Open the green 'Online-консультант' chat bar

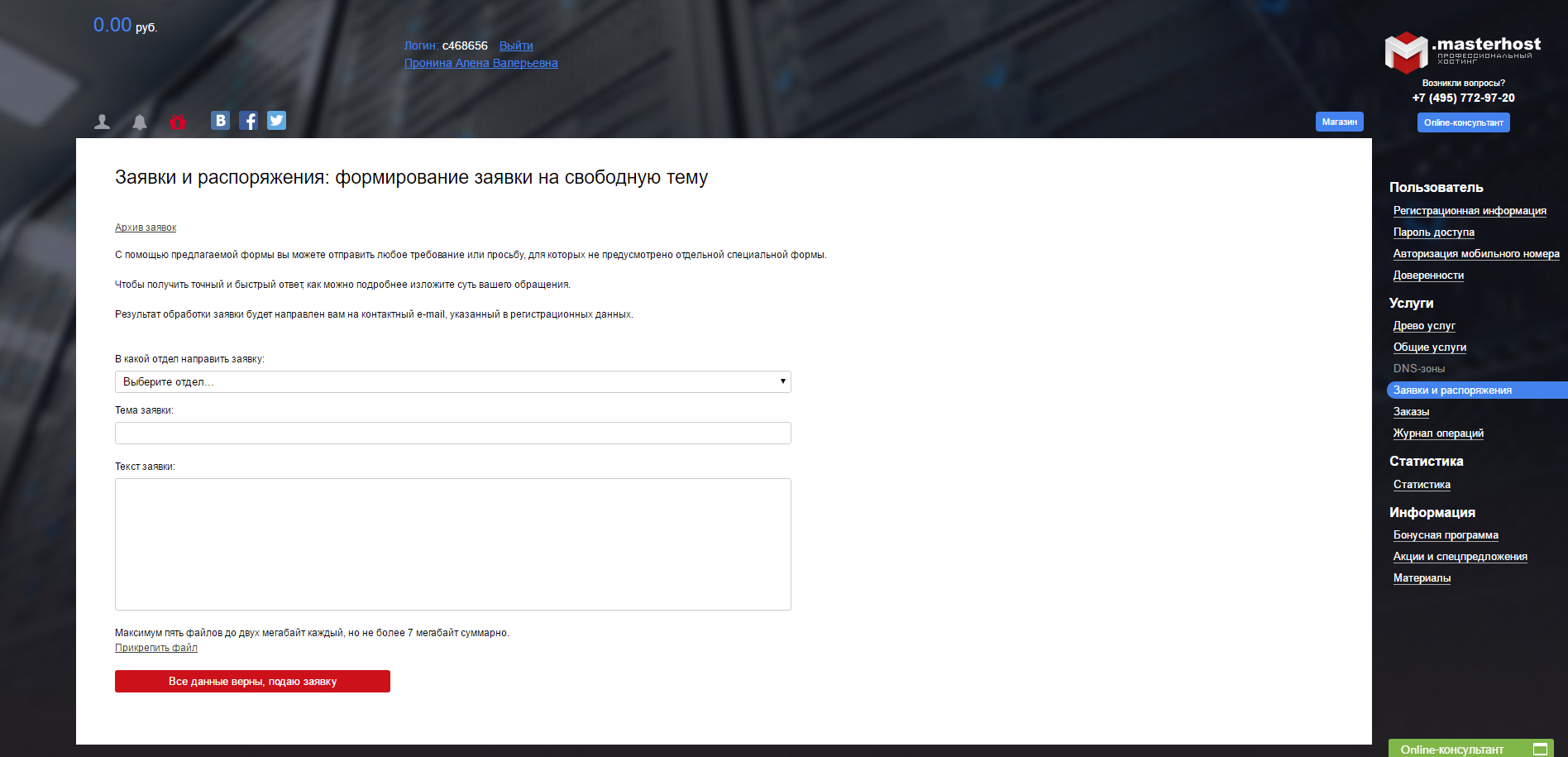(x=1471, y=749)
